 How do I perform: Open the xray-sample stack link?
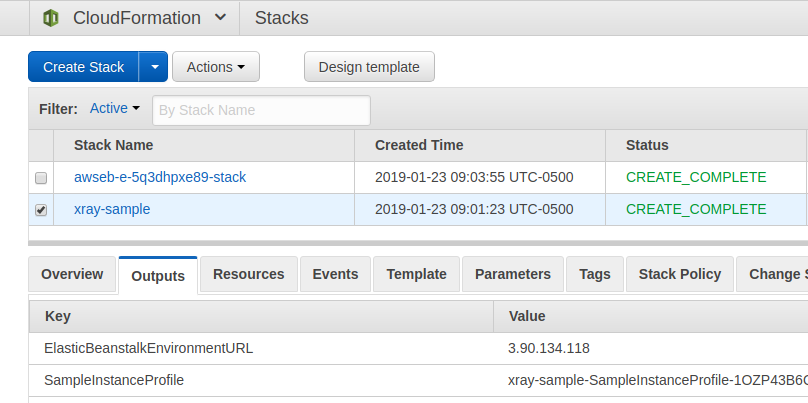tap(112, 209)
